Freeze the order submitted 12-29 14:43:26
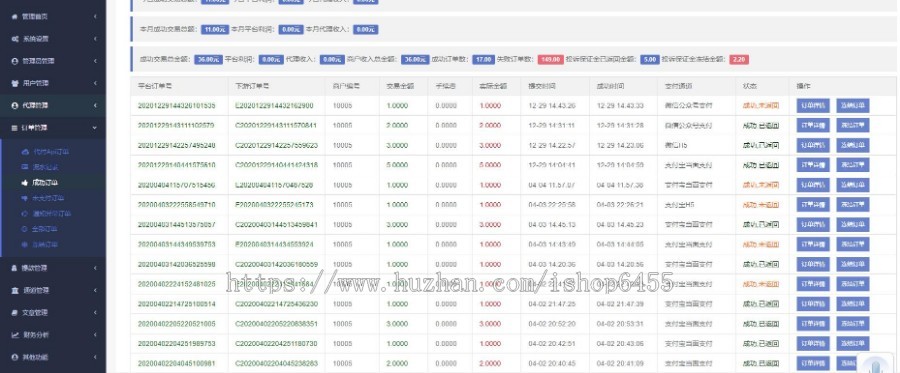The width and height of the screenshot is (900, 373). [852, 106]
